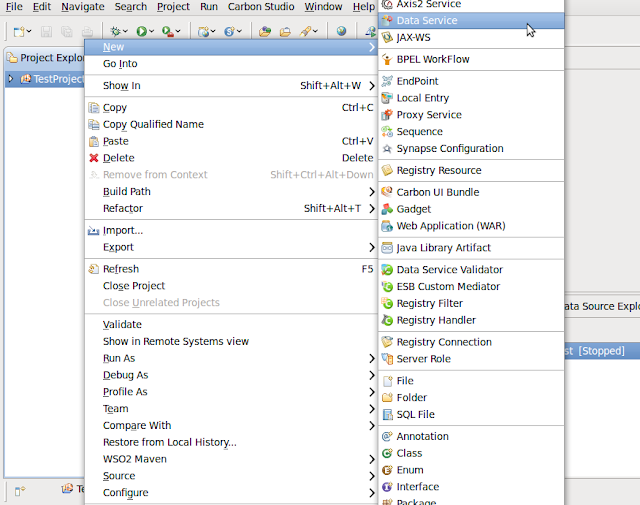
Task: Pick Registry Filter icon item
Action: [x=471, y=303]
